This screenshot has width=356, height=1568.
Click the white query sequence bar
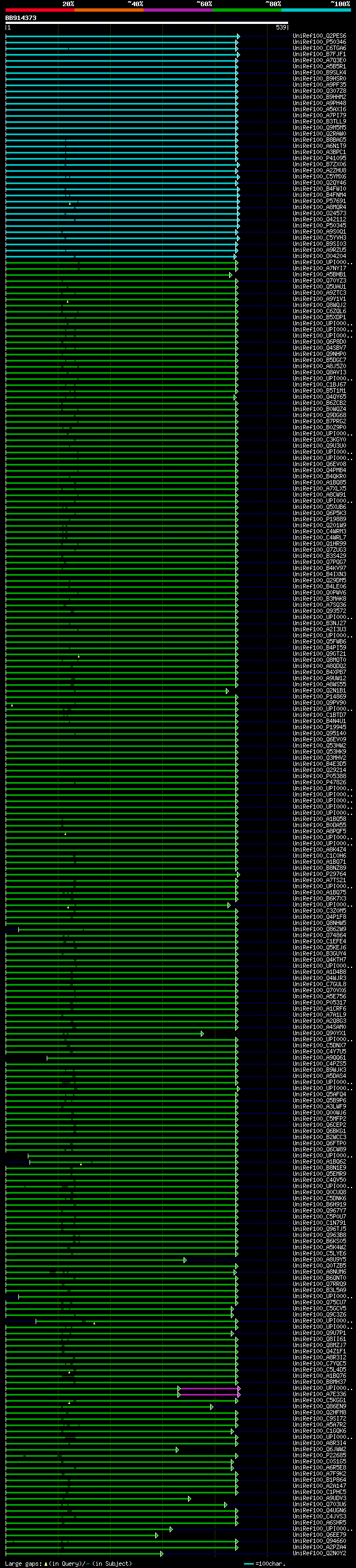coord(147,22)
